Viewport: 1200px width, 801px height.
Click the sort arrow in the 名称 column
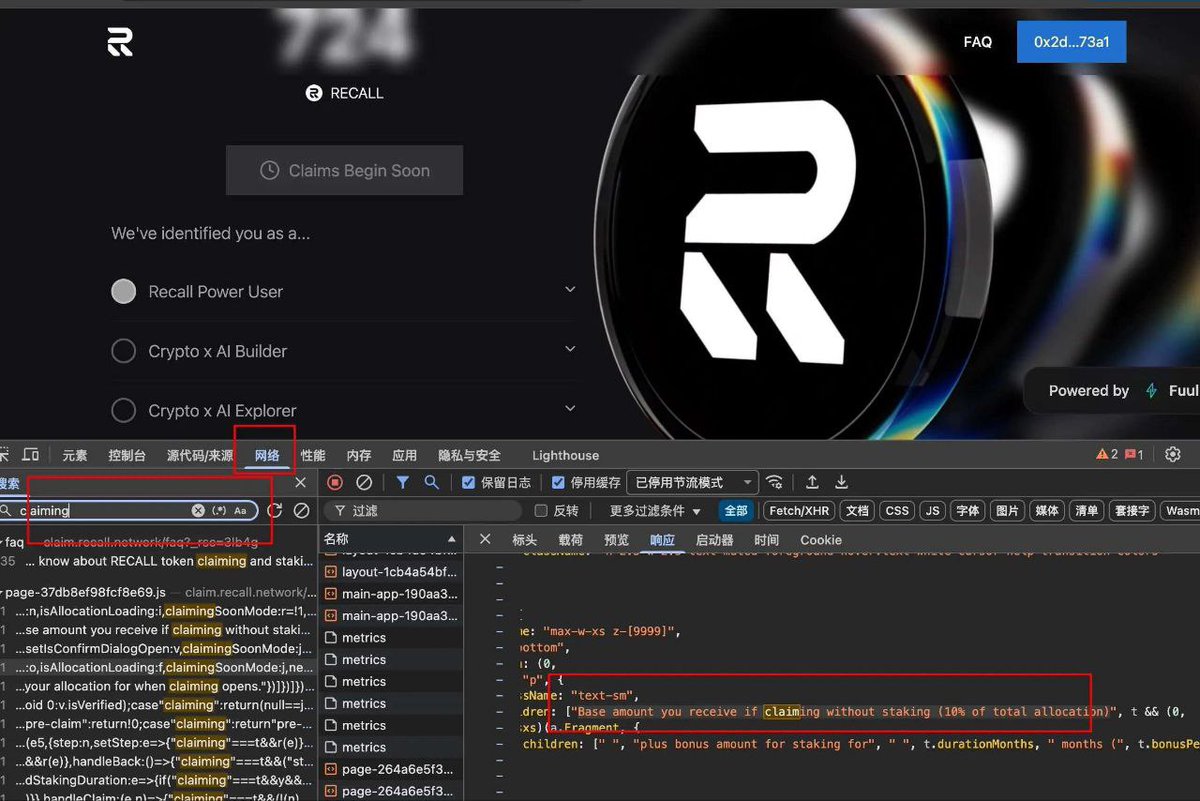pos(450,540)
